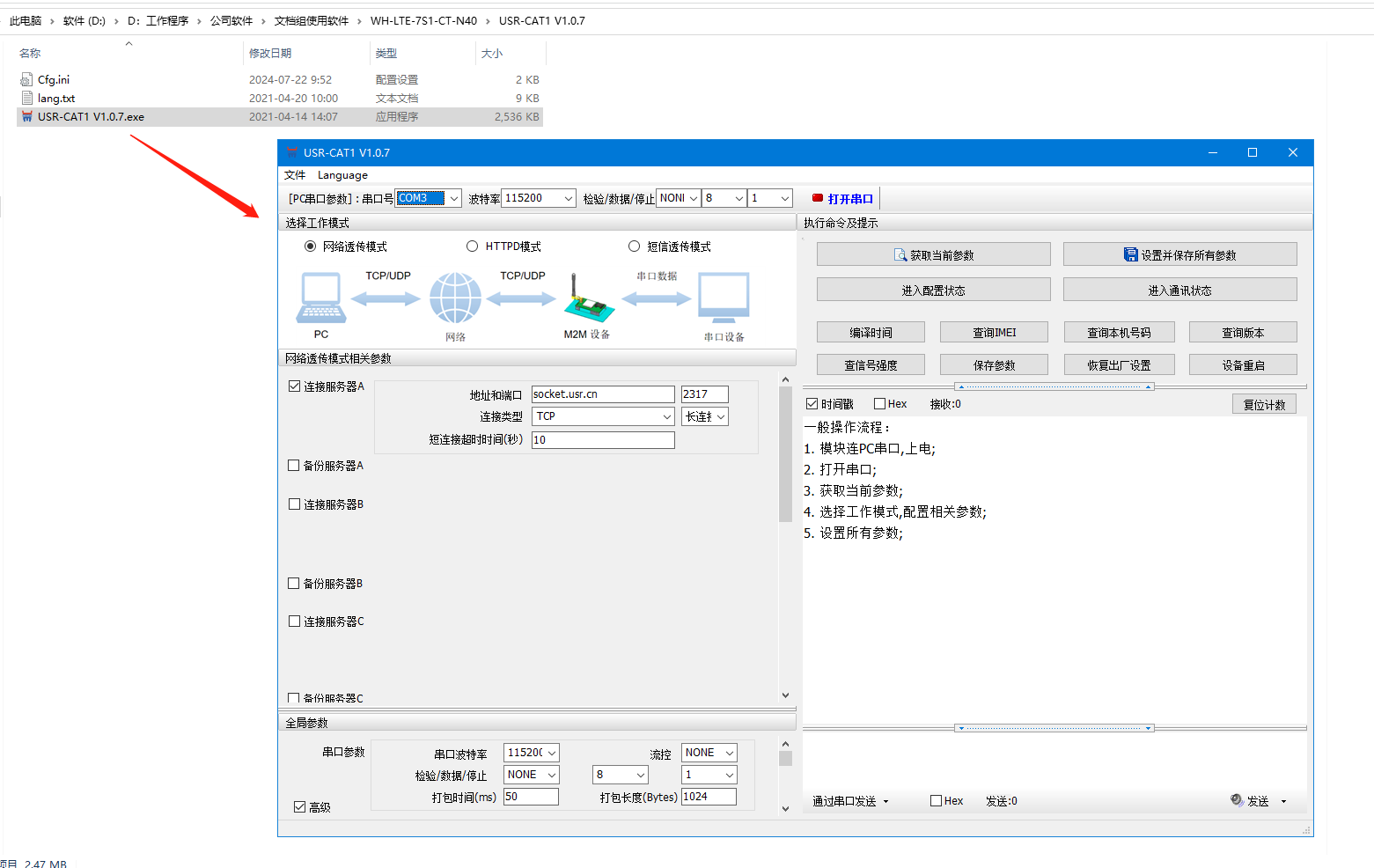Select the HTTPD模式 radio button

[x=473, y=246]
